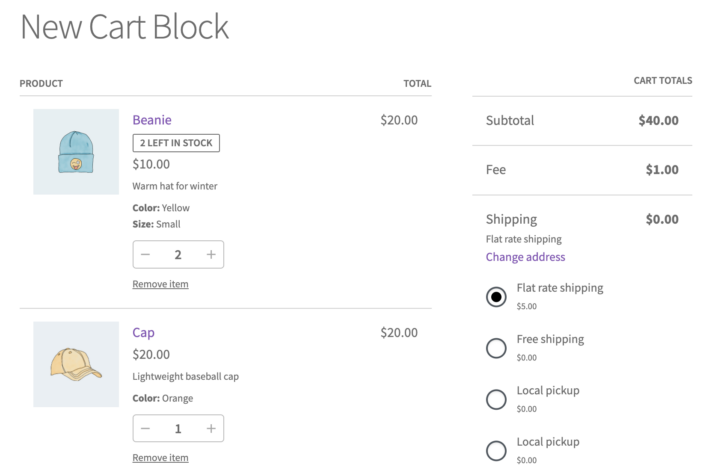
Task: Open the Cap product link
Action: click(x=143, y=332)
